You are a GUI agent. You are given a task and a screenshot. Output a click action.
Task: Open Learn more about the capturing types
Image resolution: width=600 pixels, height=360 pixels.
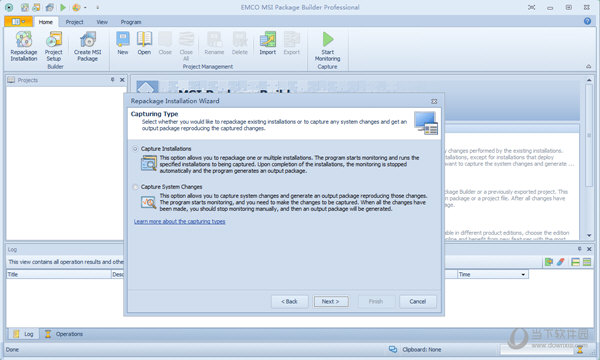coord(179,222)
